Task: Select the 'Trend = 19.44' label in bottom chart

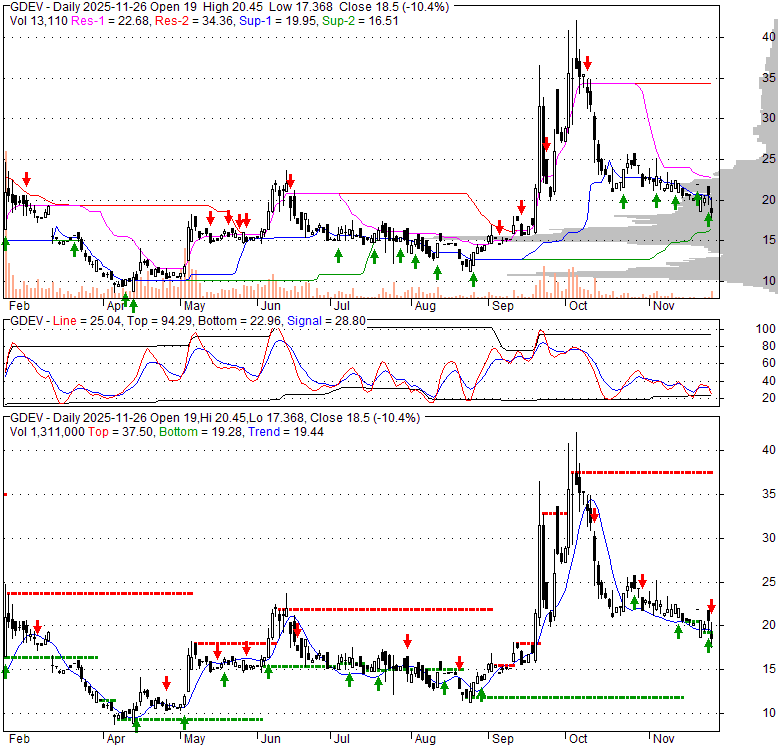Action: (286, 432)
